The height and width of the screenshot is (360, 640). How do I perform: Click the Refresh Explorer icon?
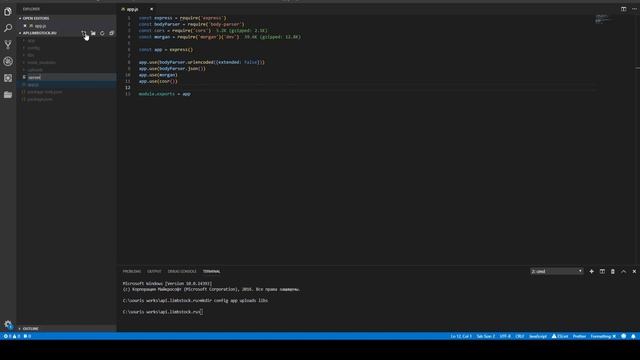(102, 33)
